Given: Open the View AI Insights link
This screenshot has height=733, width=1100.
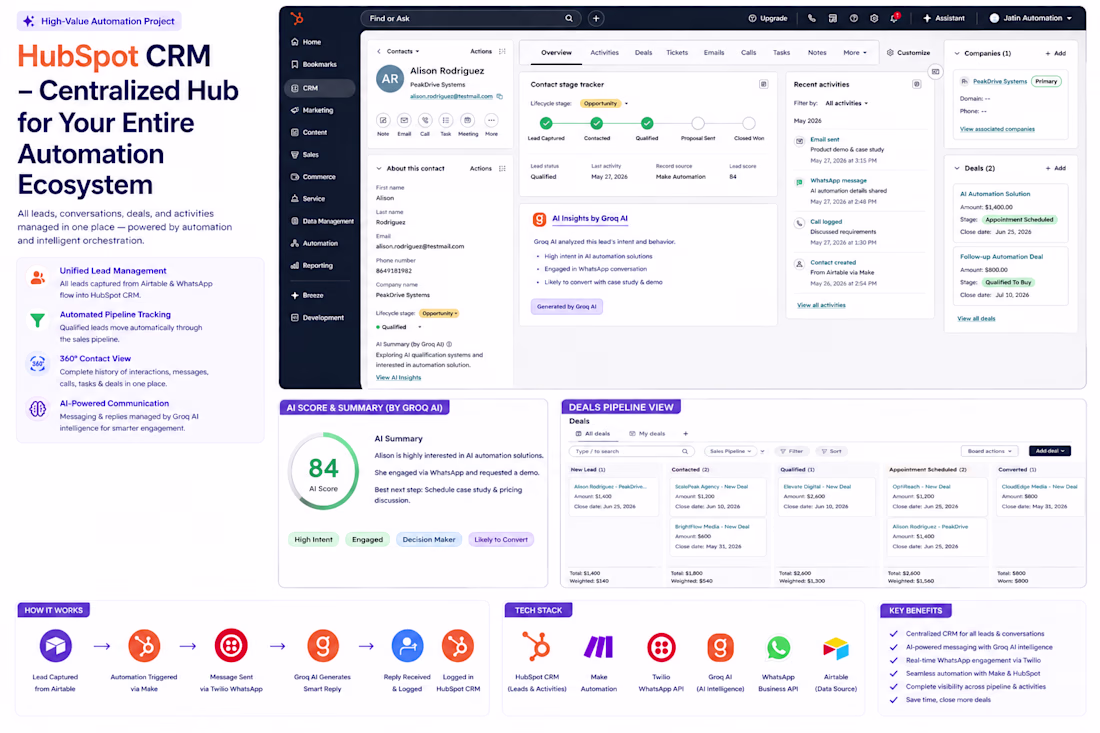Looking at the screenshot, I should click(x=398, y=377).
